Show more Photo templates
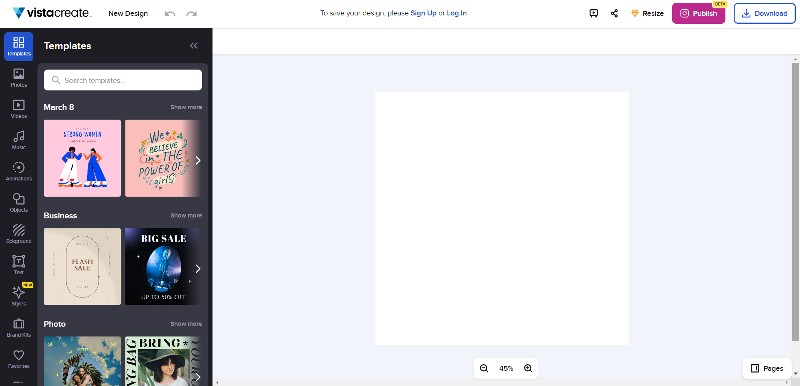This screenshot has width=800, height=386. click(x=186, y=324)
